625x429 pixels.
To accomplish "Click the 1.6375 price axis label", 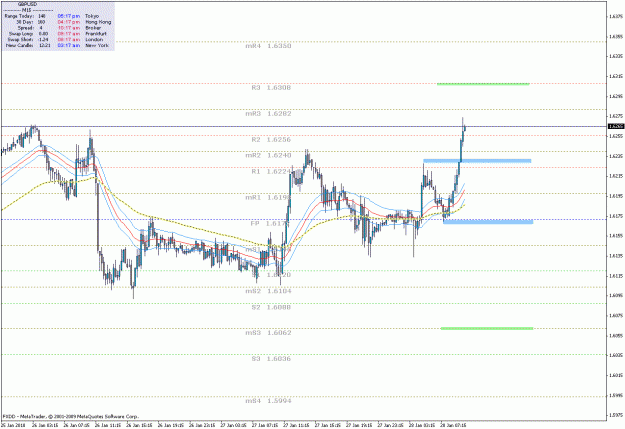I will (x=616, y=16).
